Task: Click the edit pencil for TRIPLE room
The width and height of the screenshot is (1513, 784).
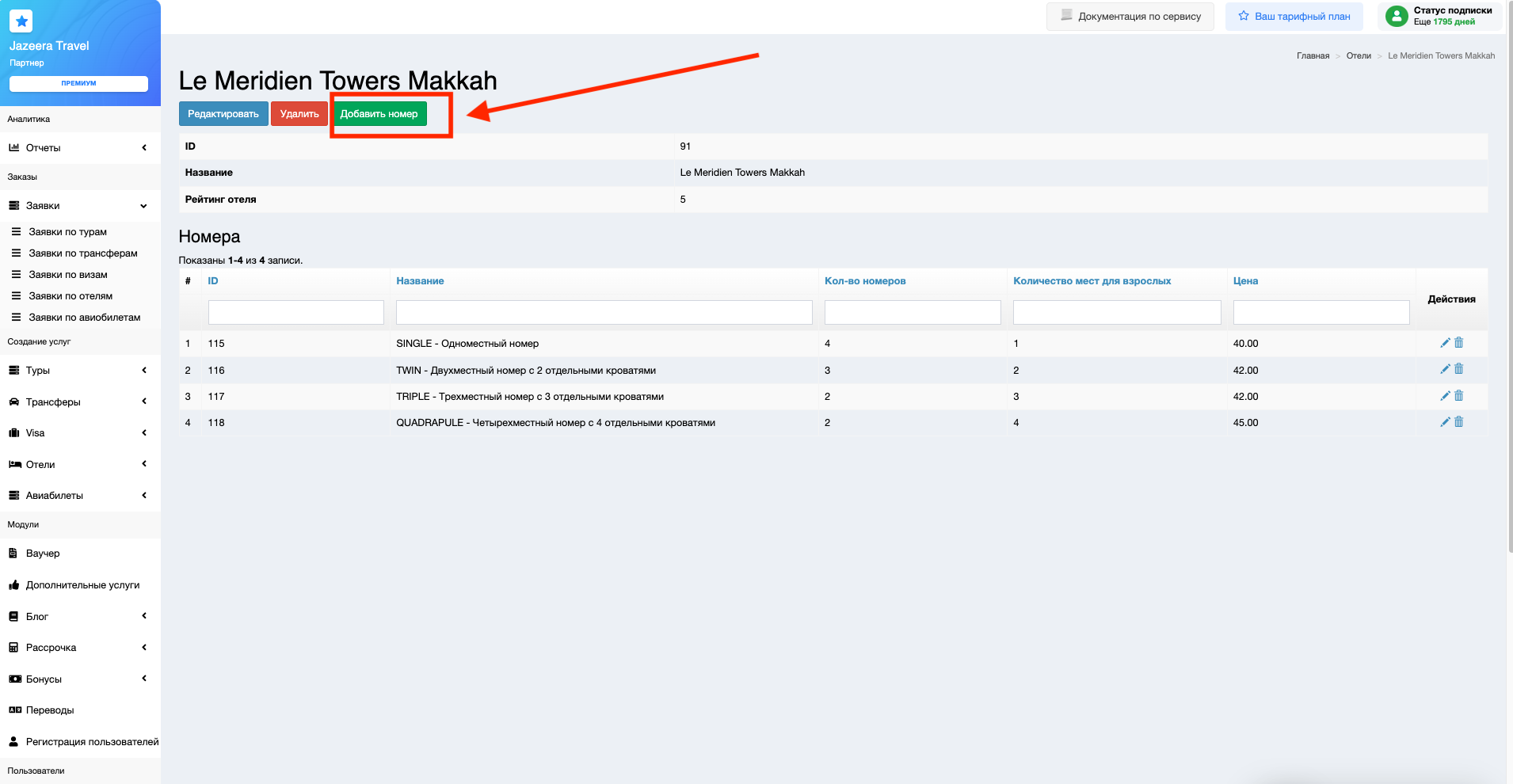Action: point(1445,396)
